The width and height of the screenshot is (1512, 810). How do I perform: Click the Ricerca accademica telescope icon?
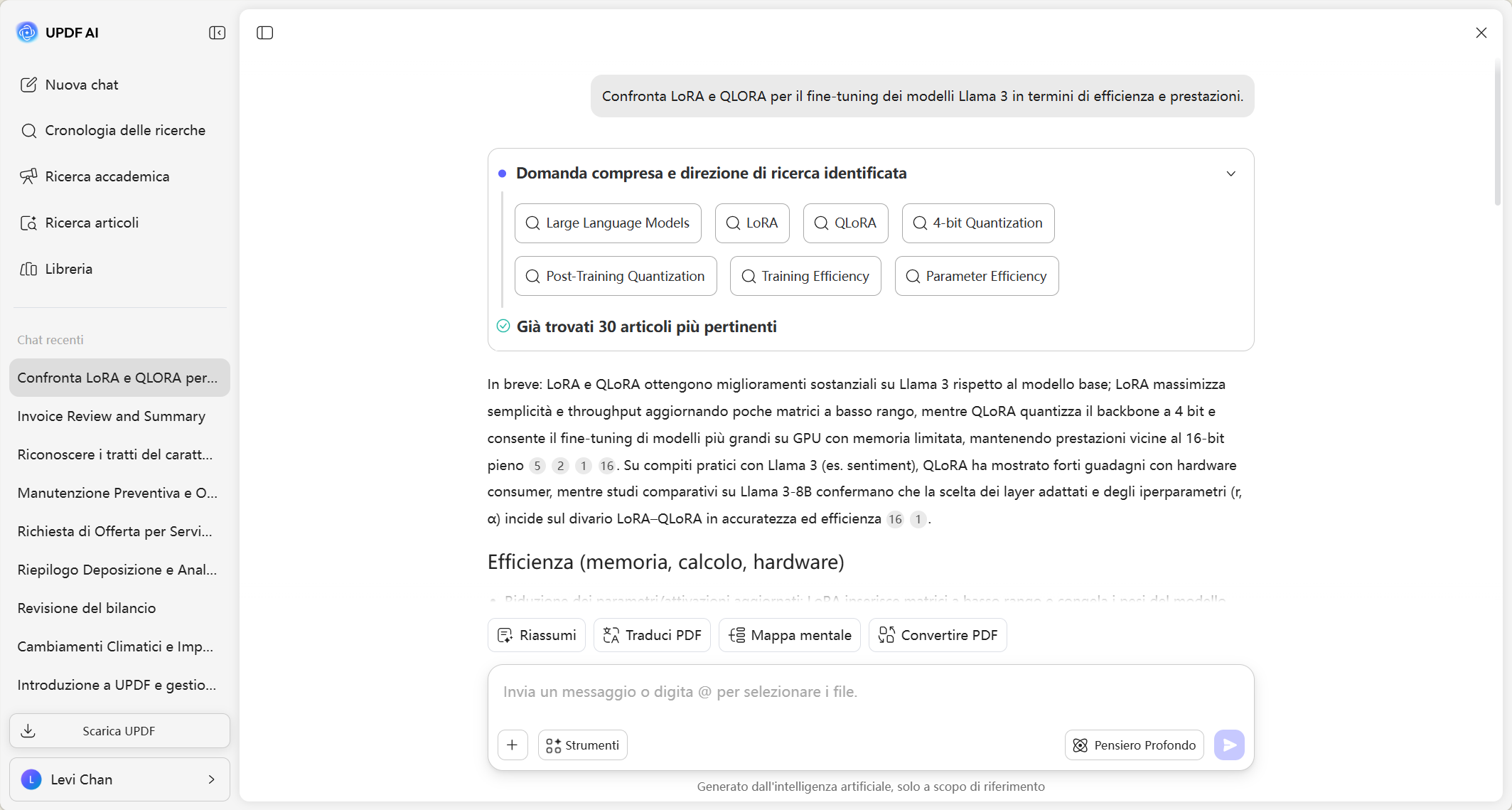[x=28, y=176]
